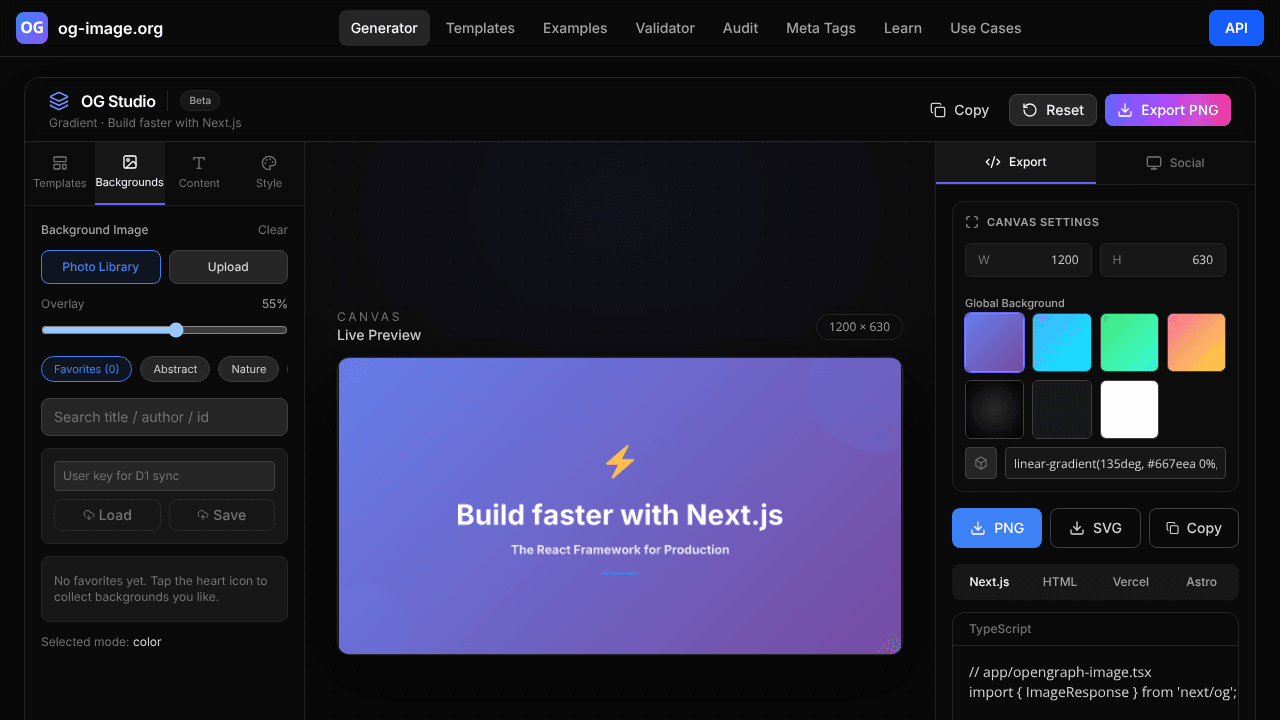Screen dimensions: 1280x720
Task: Select the HTML code tab
Action: coord(1060,582)
